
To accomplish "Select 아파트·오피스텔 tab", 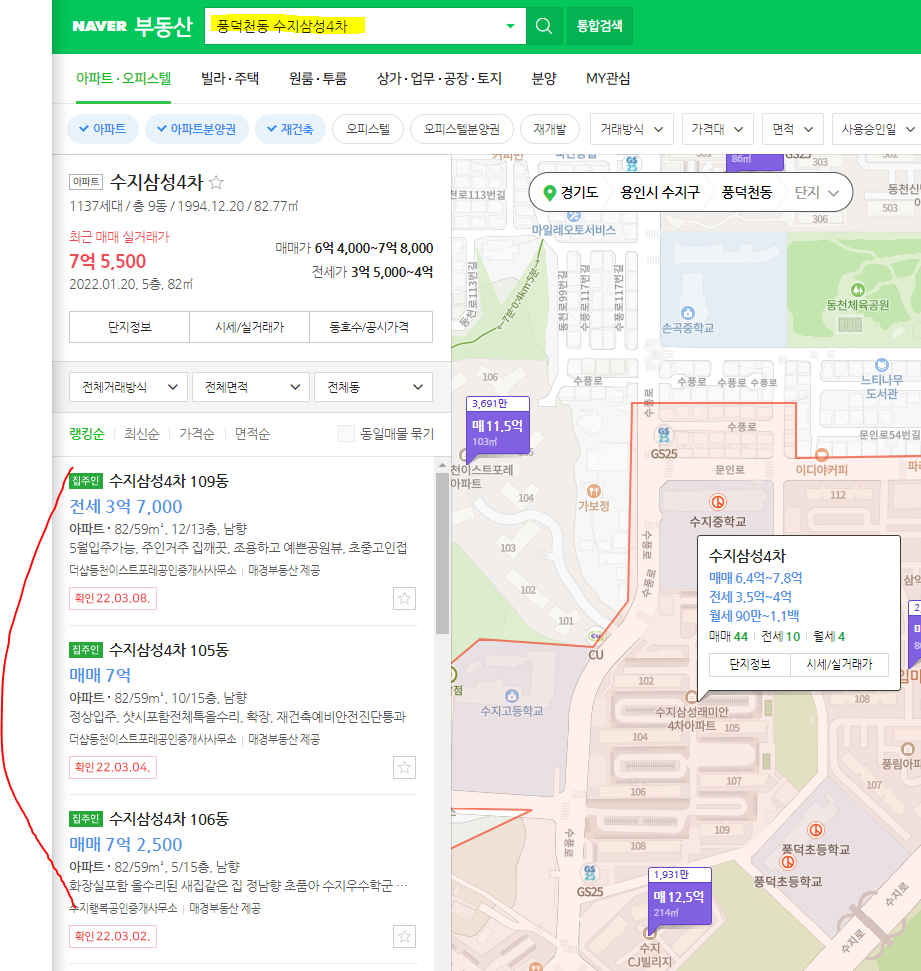I will click(x=123, y=79).
